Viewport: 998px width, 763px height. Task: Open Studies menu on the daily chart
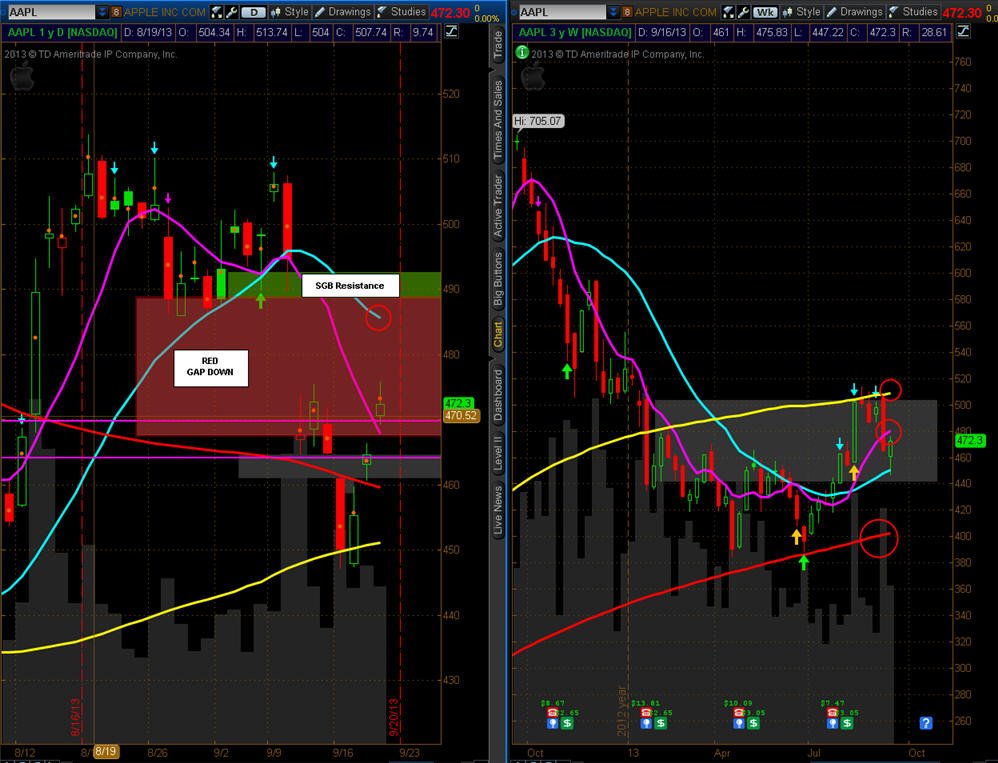[x=401, y=12]
